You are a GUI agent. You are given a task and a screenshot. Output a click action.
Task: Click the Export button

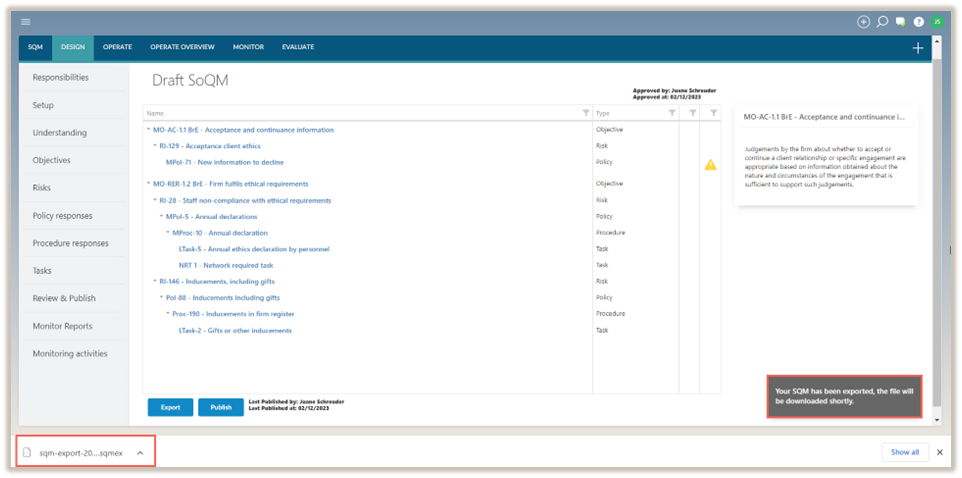pyautogui.click(x=170, y=407)
